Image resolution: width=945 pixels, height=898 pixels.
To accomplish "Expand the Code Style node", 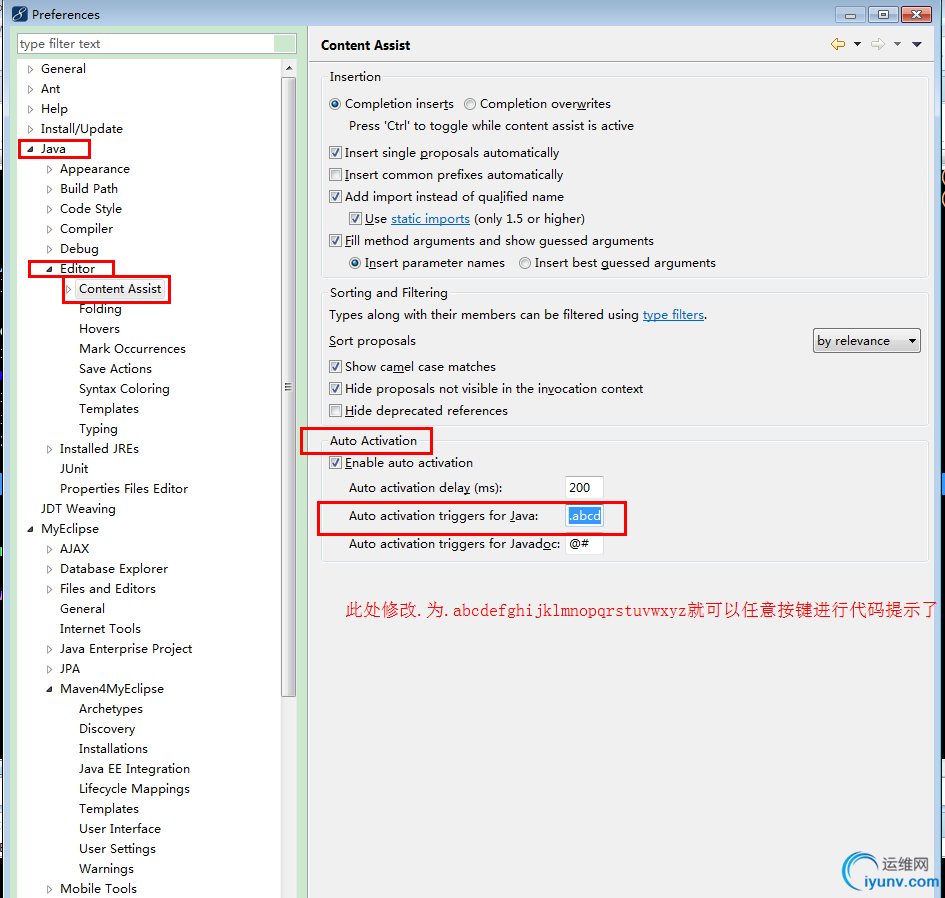I will pyautogui.click(x=49, y=209).
